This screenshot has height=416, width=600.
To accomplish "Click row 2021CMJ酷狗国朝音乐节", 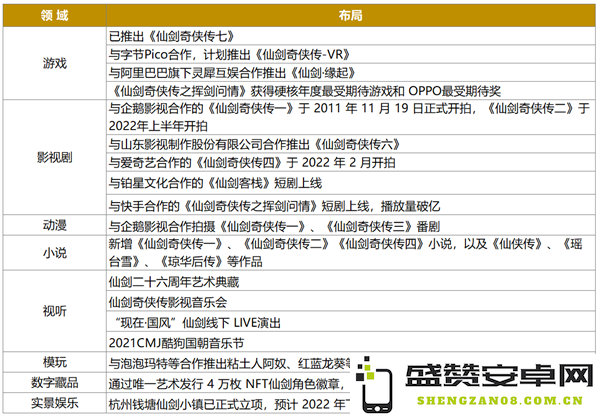I will [351, 342].
